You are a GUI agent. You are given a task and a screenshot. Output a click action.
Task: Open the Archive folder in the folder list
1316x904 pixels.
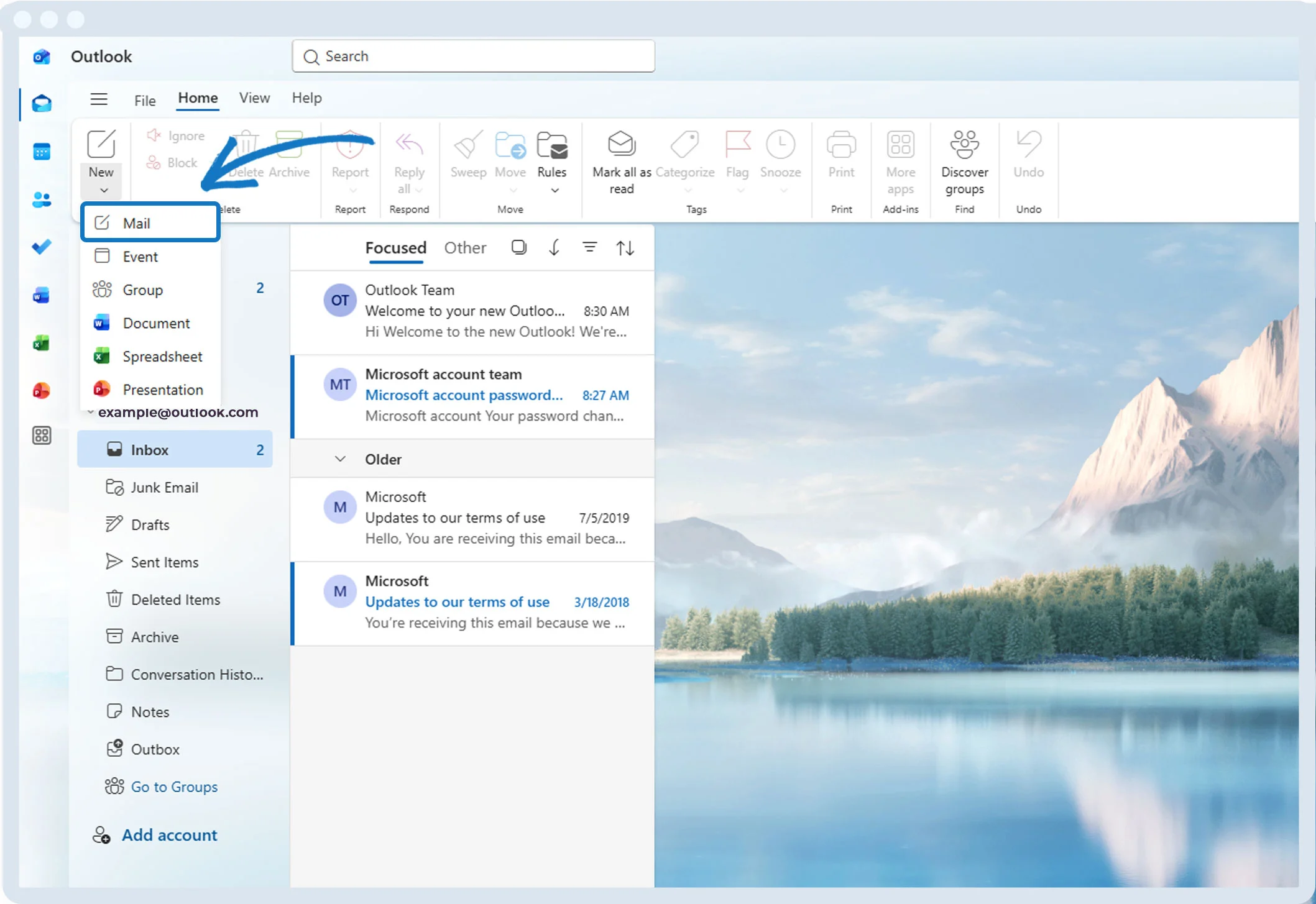(x=175, y=637)
